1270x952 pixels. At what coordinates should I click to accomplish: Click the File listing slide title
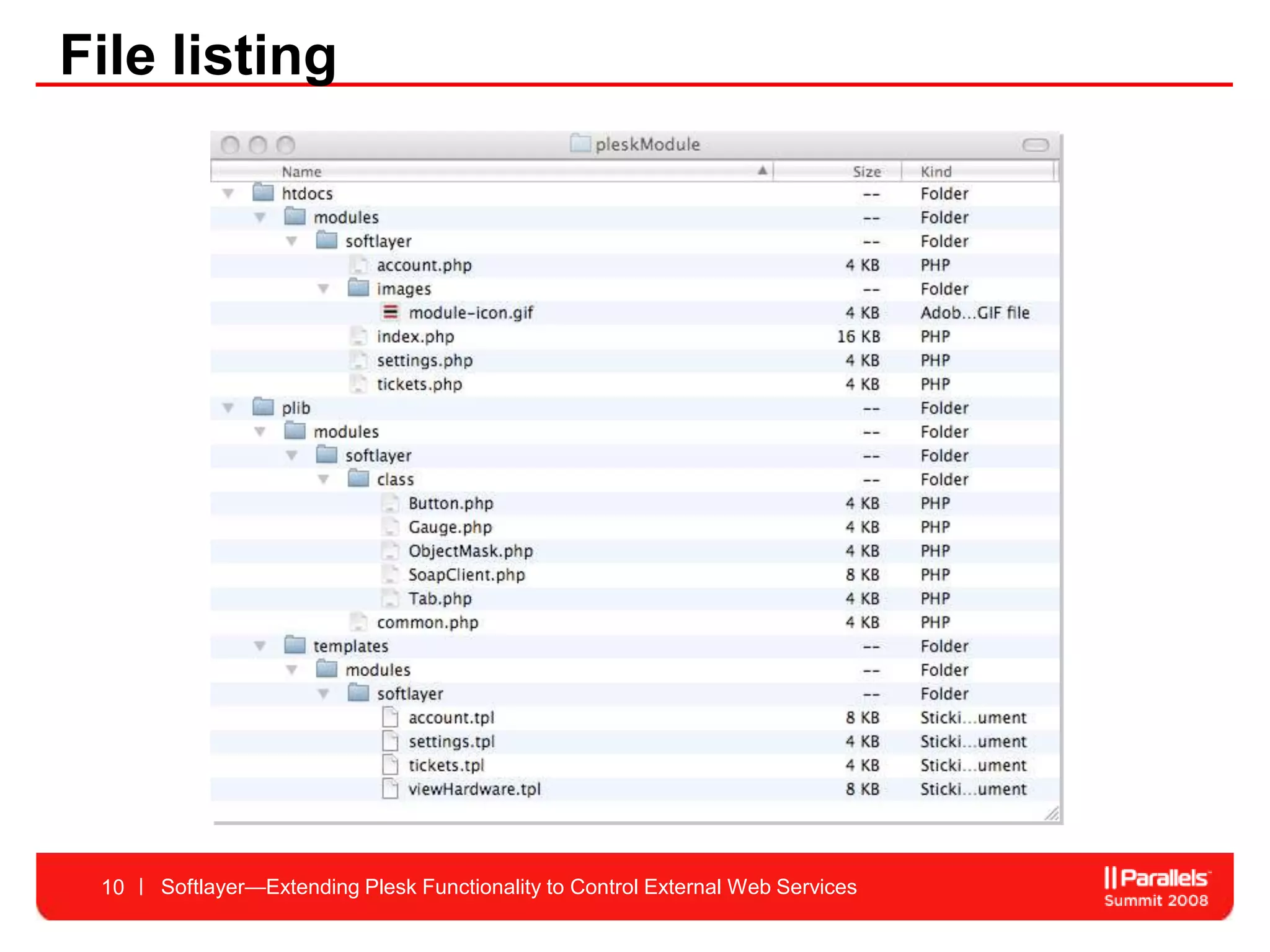coord(198,55)
